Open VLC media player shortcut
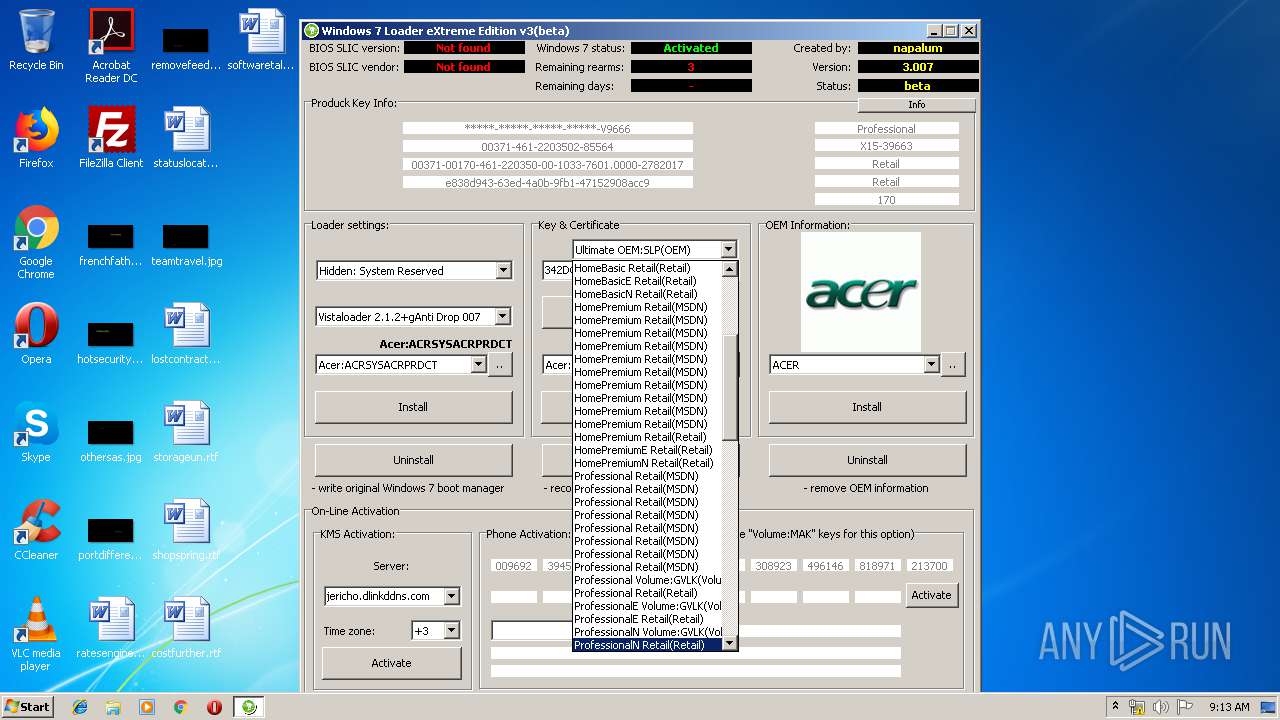 point(36,634)
